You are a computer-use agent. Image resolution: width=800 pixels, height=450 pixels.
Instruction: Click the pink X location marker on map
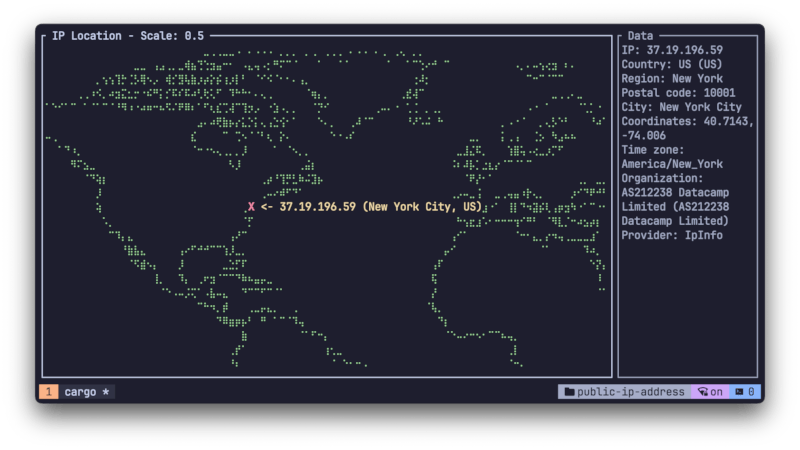251,207
